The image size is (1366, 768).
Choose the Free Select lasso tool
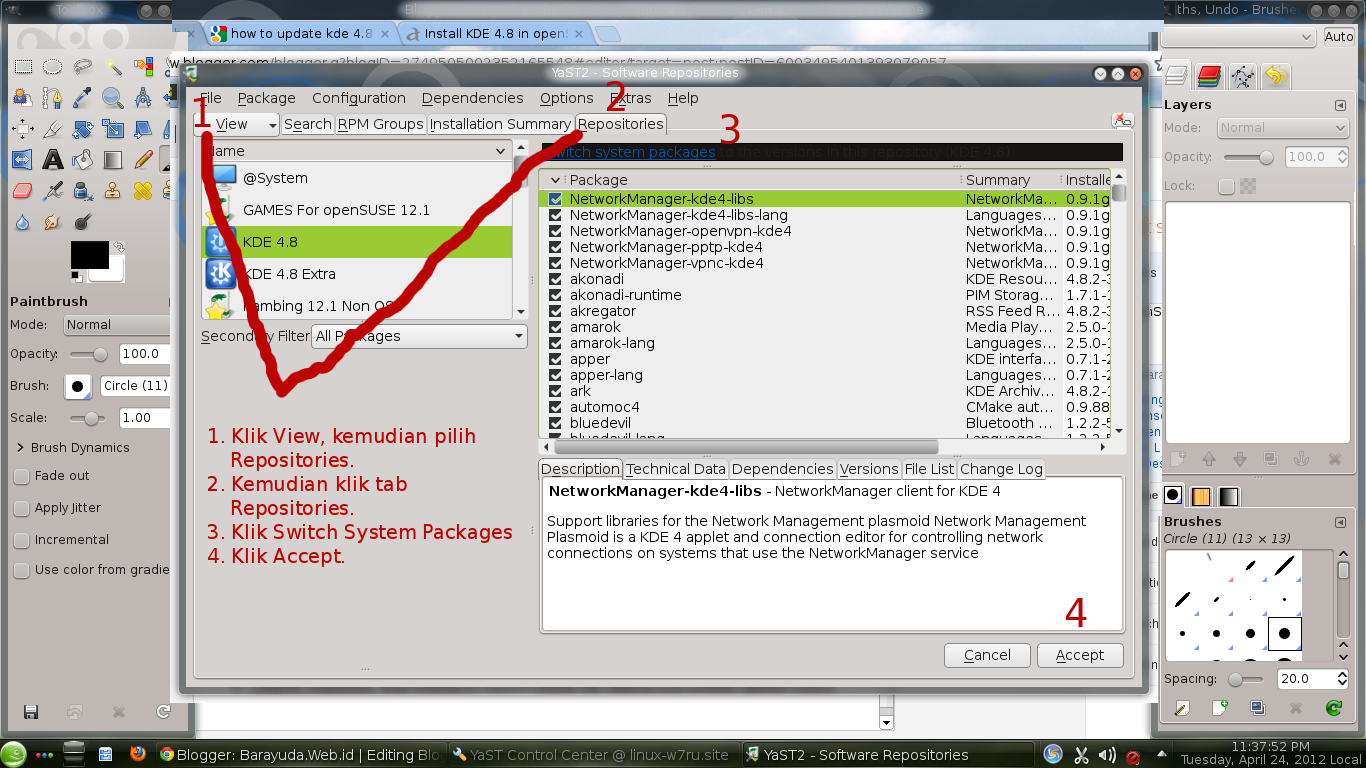(83, 67)
